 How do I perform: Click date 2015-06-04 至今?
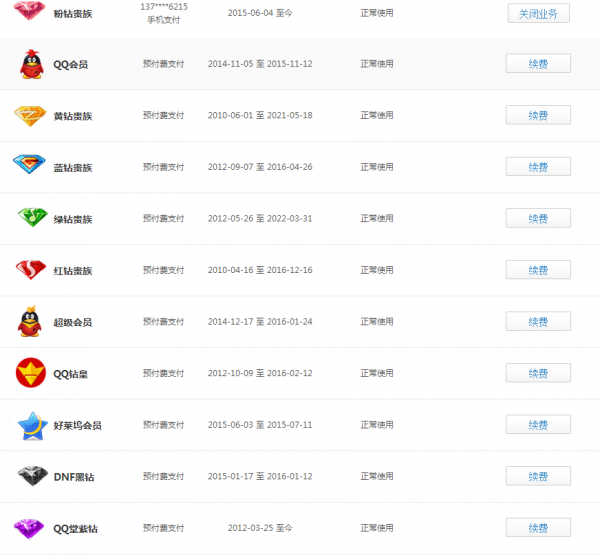(x=260, y=13)
